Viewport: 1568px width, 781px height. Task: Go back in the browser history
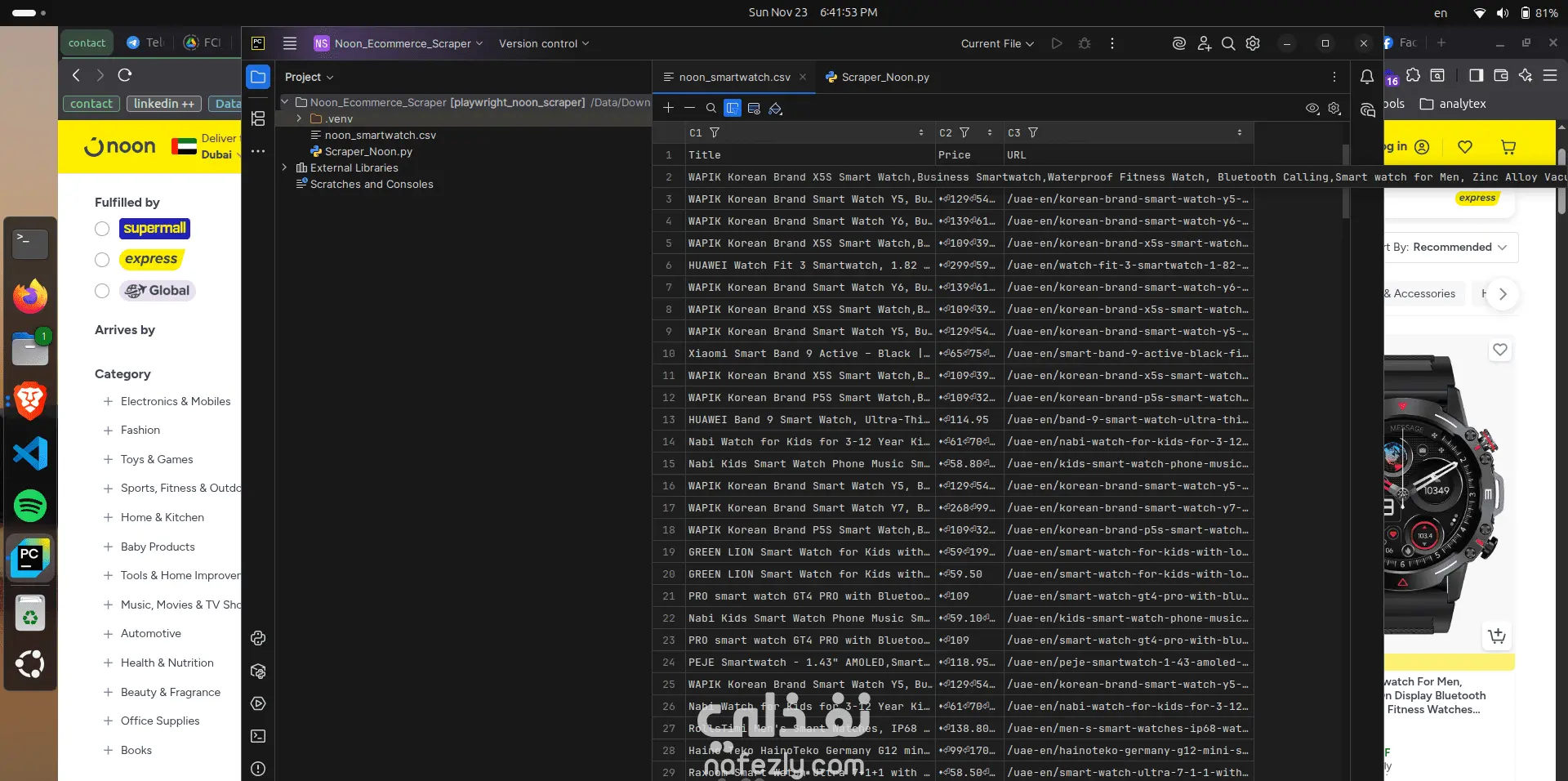click(76, 75)
